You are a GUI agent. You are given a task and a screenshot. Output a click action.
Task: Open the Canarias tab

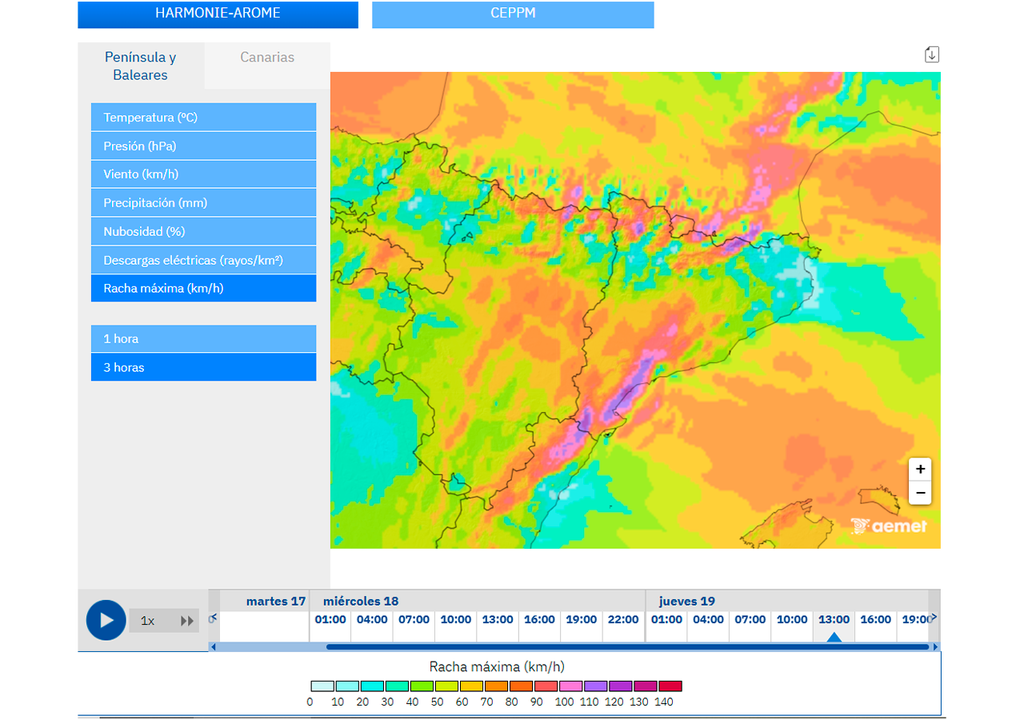click(267, 58)
